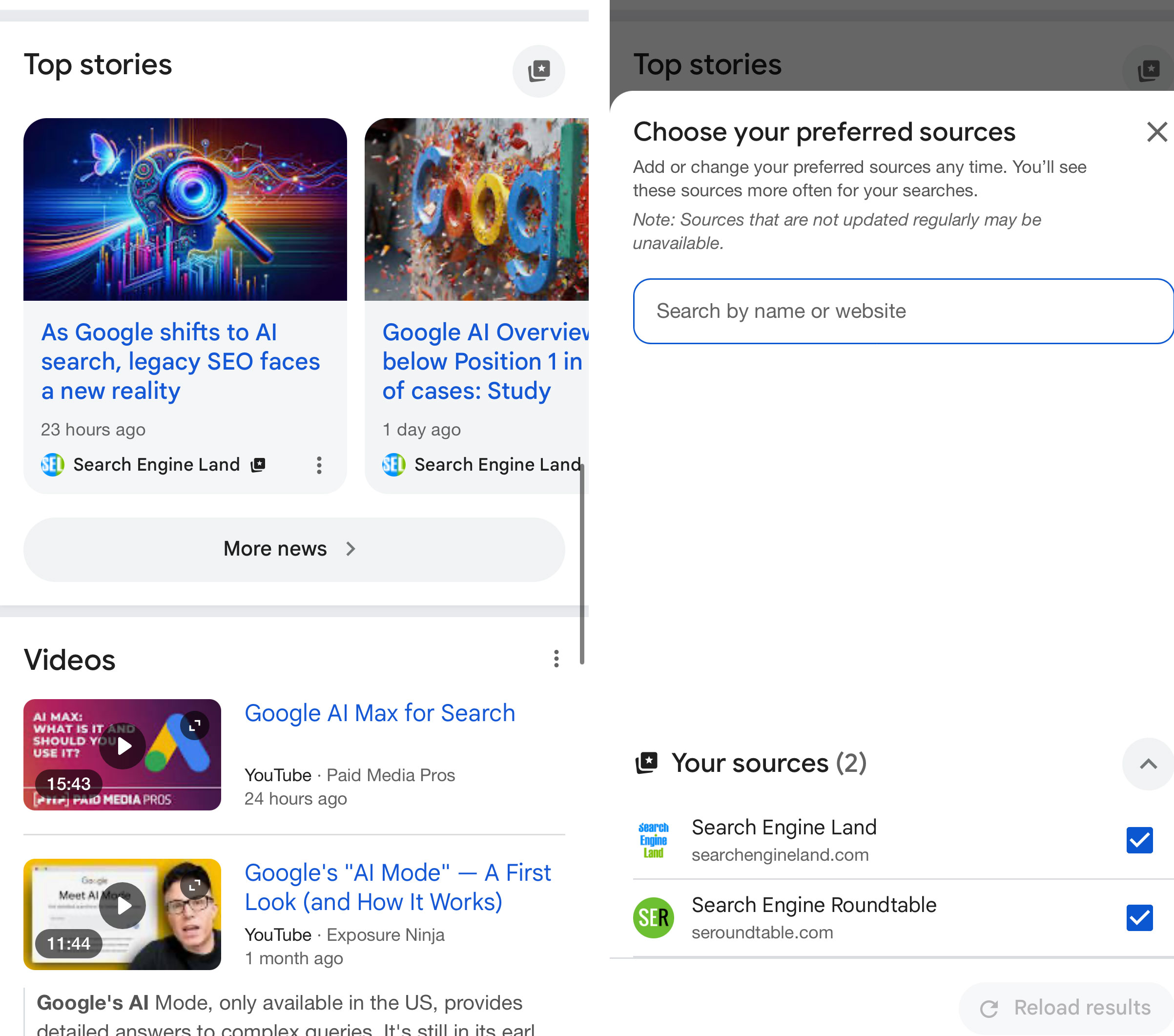Uncheck the Search Engine Land checkbox

pos(1139,840)
